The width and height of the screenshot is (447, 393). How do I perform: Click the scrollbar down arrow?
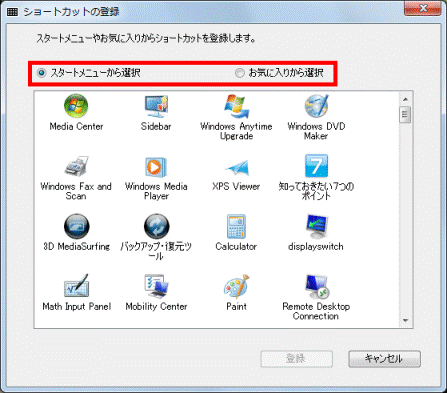405,321
